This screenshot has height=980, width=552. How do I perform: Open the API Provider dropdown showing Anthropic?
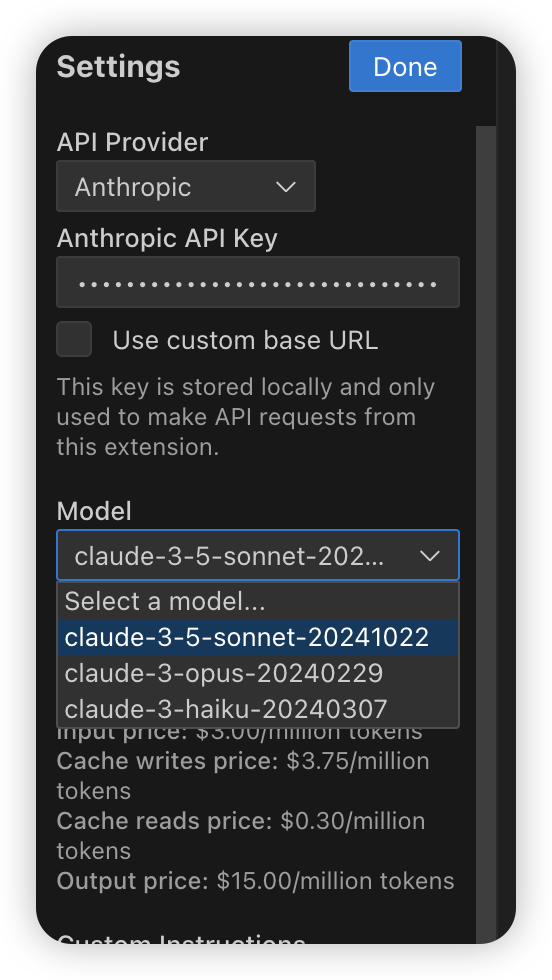tap(186, 186)
